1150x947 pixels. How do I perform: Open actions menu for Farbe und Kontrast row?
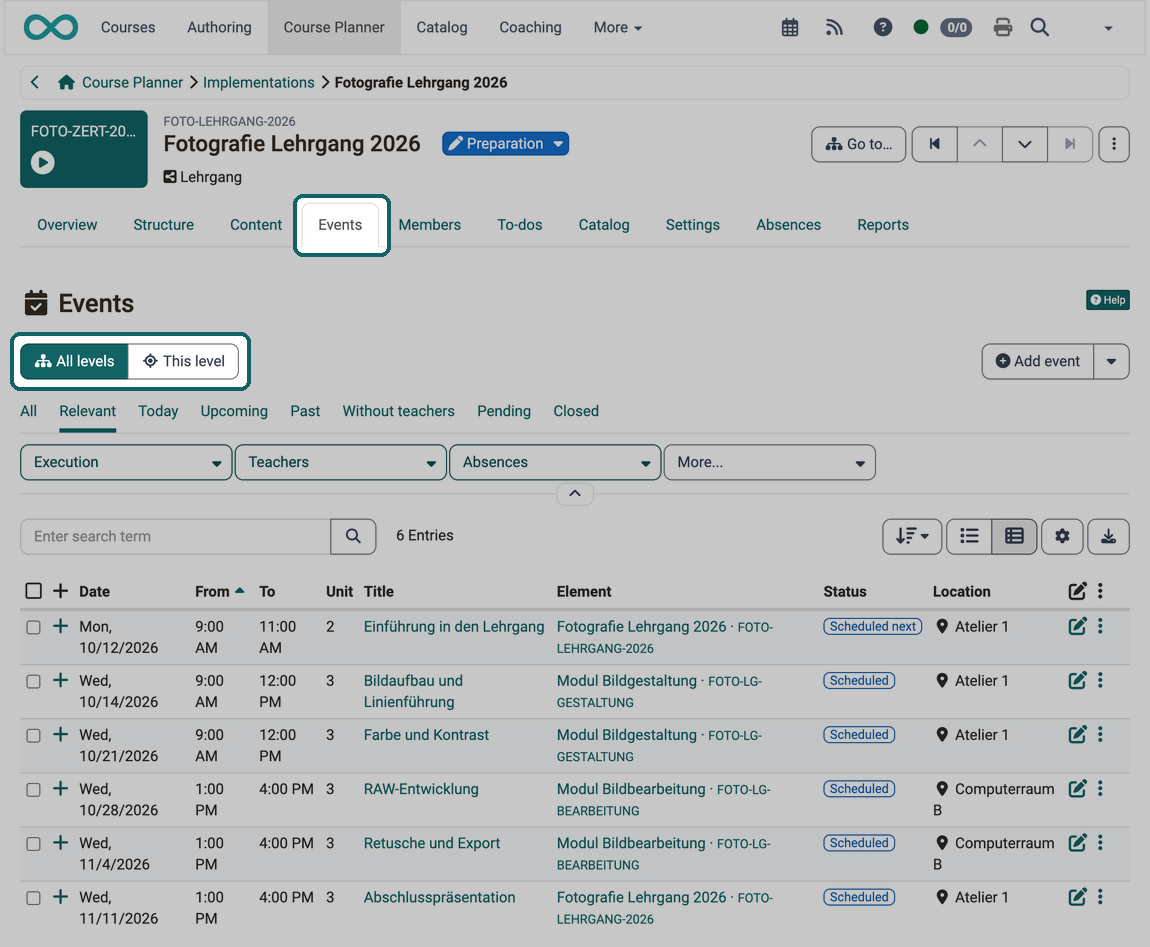click(x=1100, y=734)
